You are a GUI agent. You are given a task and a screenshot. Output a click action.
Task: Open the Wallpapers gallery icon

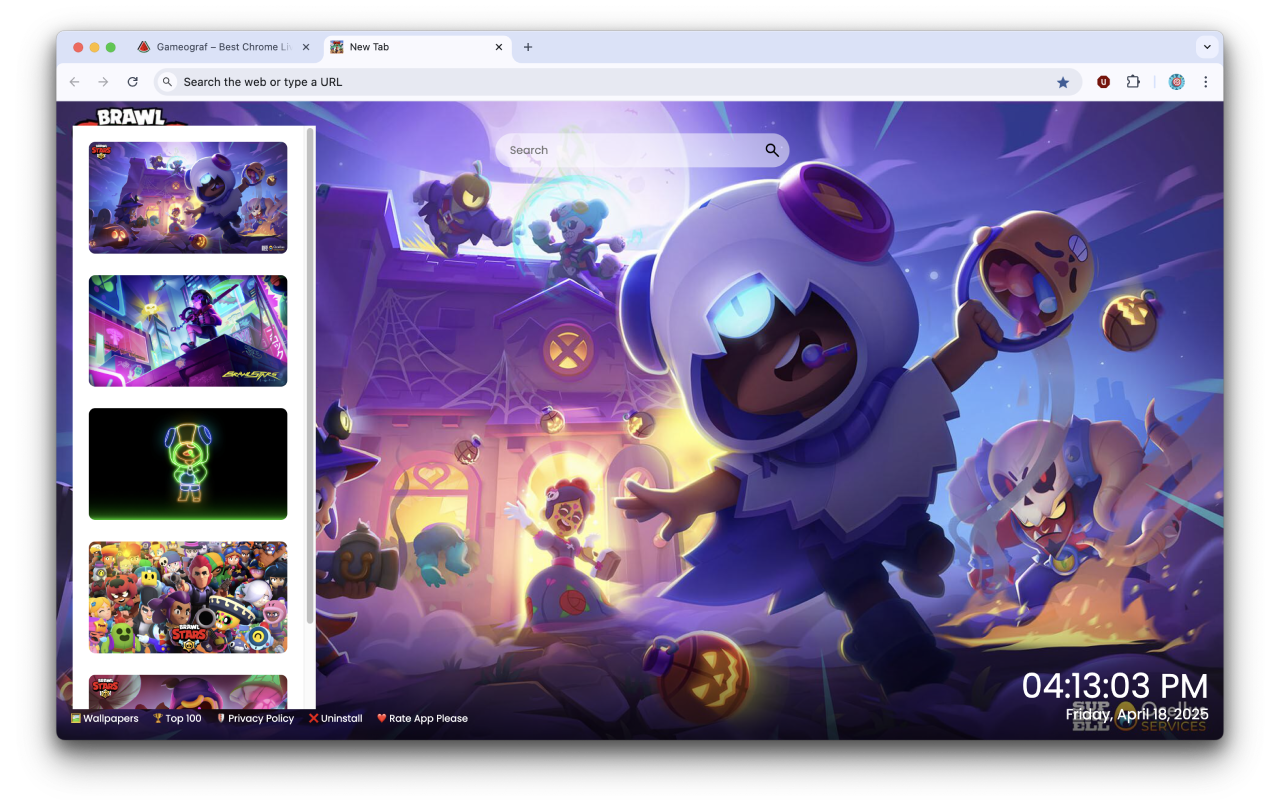75,718
